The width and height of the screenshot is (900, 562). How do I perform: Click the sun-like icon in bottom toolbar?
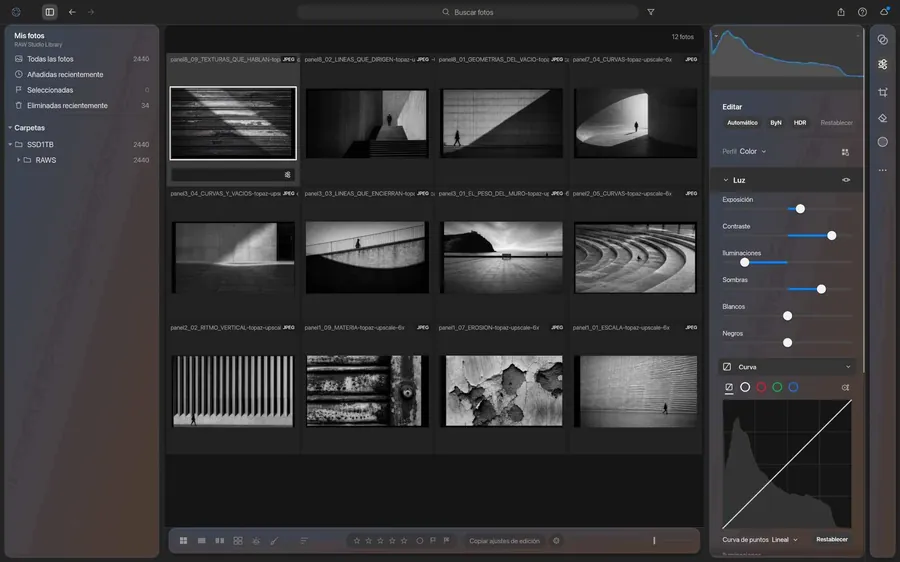coord(256,541)
